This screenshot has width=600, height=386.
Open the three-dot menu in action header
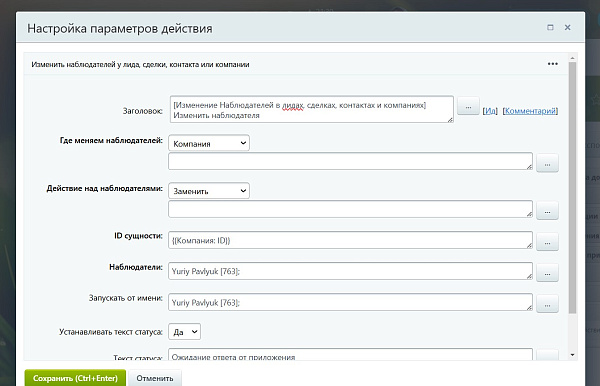click(553, 64)
